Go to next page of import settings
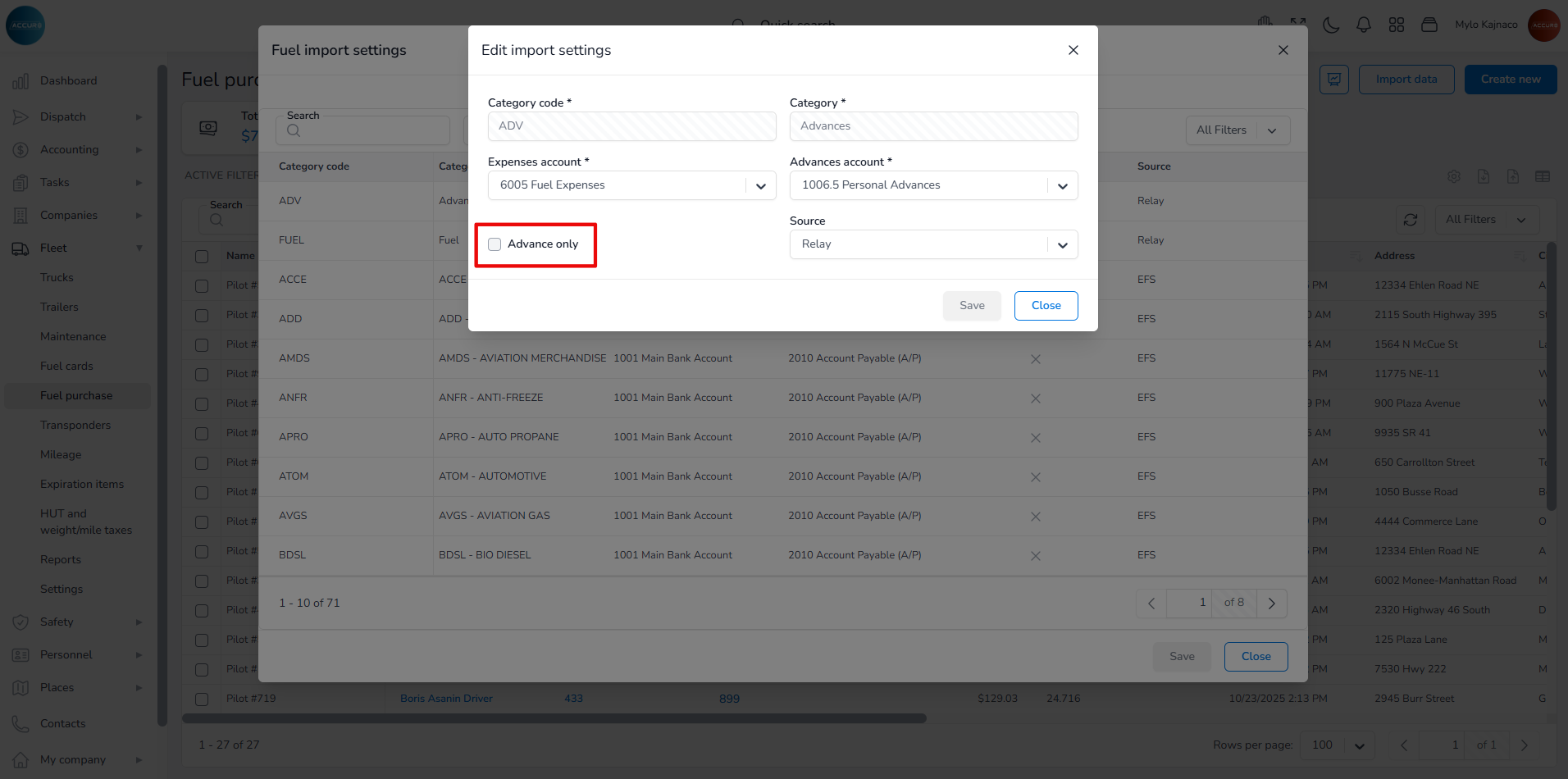 [1272, 604]
